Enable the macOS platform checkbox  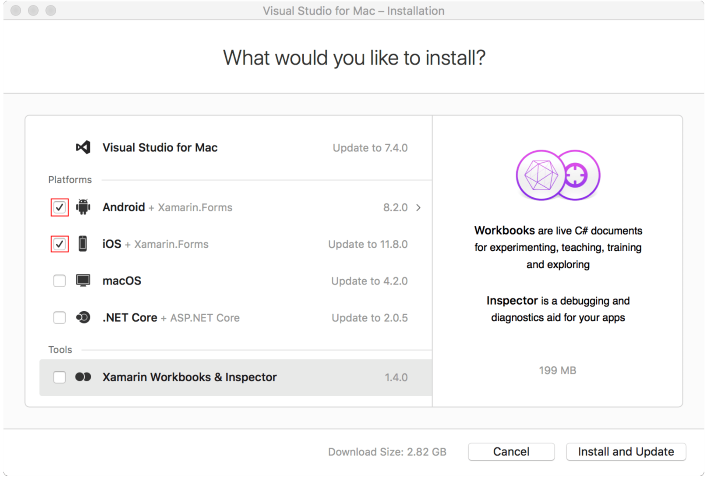(x=59, y=281)
